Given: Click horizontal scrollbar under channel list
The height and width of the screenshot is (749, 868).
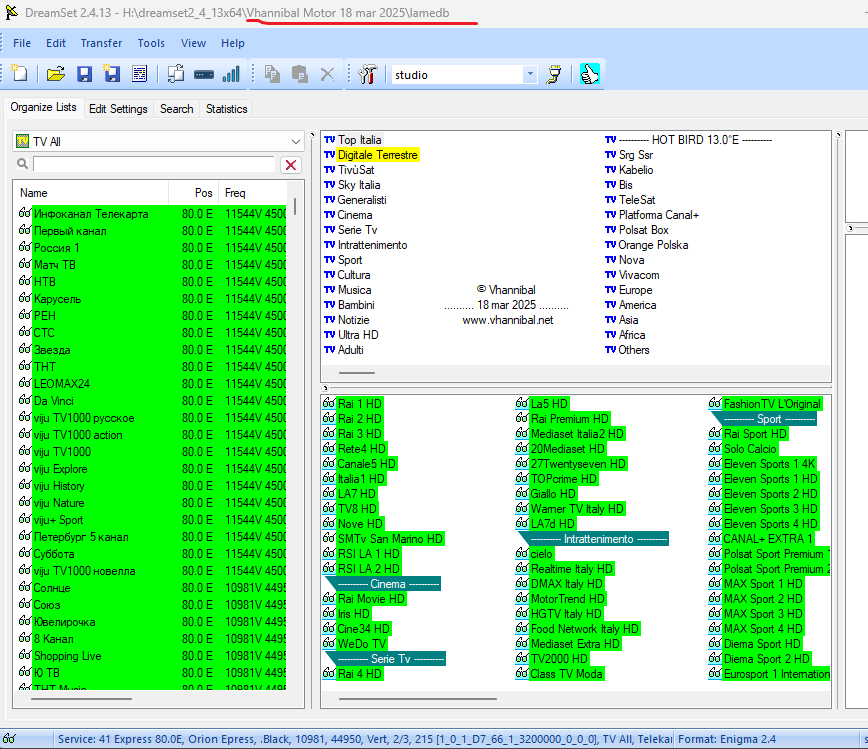Looking at the screenshot, I should pyautogui.click(x=81, y=699).
